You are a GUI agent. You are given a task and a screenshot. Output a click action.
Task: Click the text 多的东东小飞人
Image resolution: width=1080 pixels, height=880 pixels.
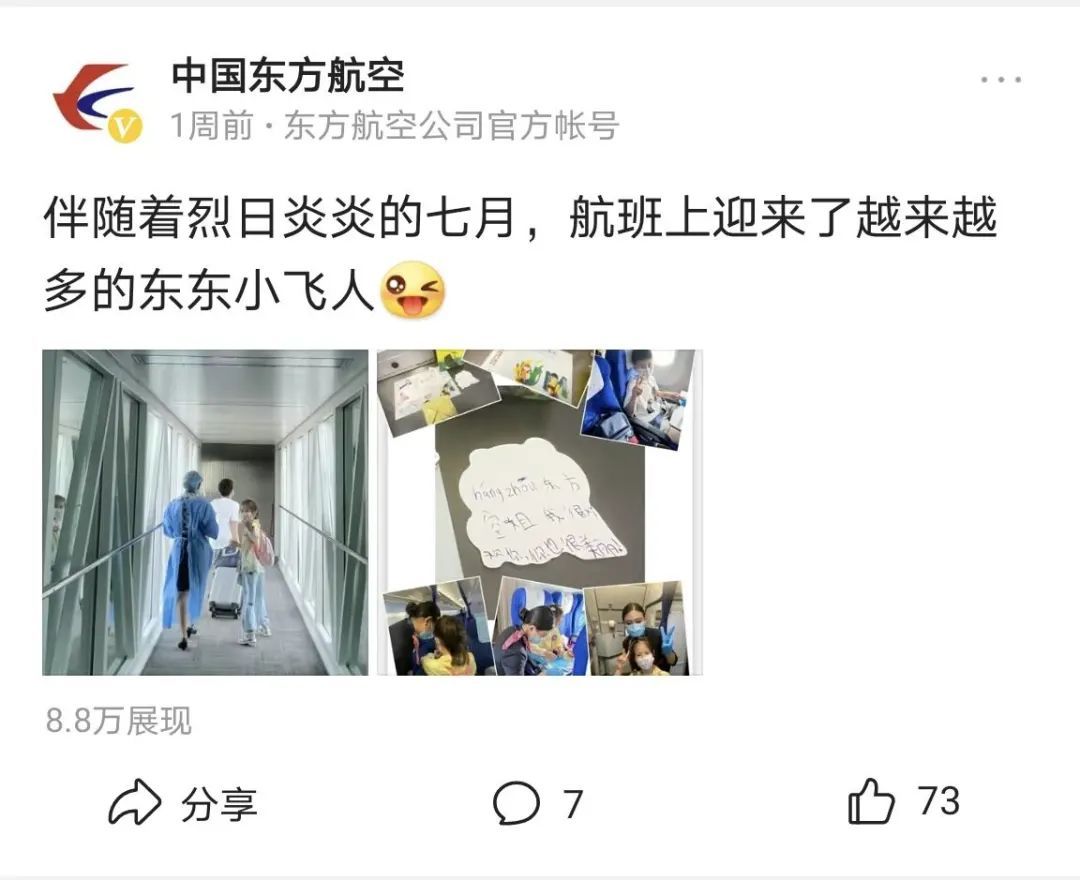(209, 291)
